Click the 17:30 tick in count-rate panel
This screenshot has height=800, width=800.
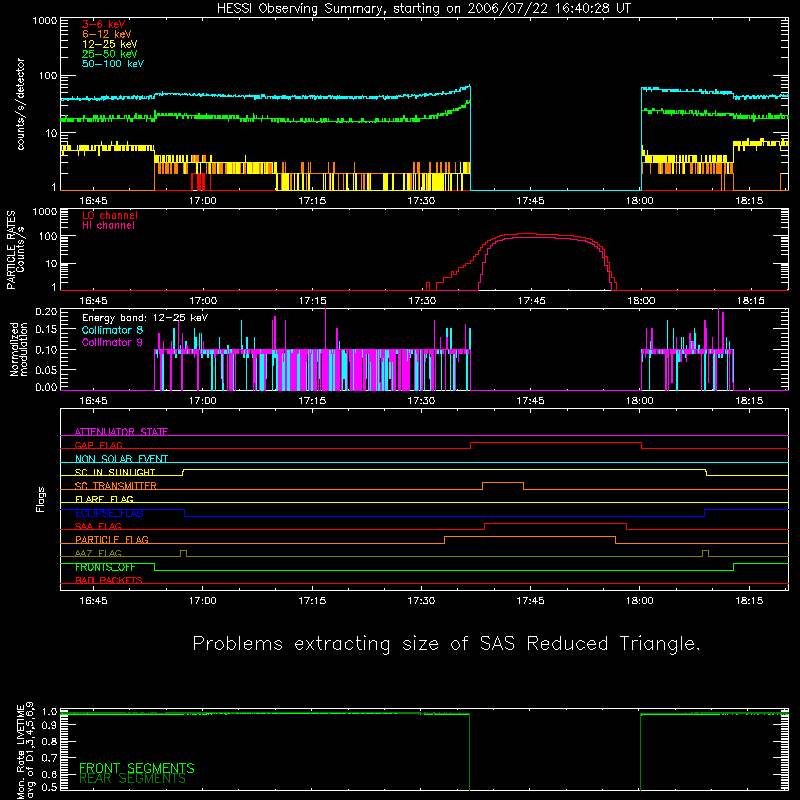click(421, 201)
